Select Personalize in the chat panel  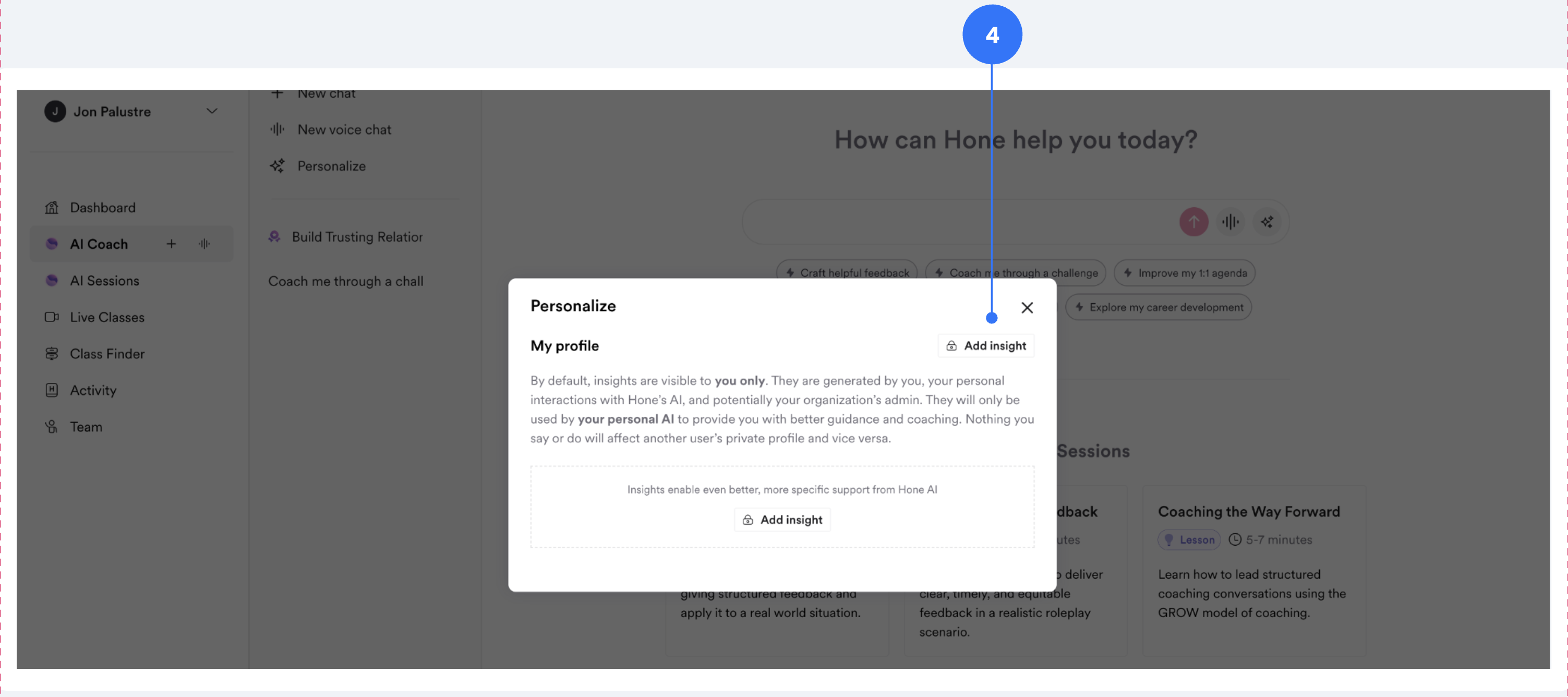(x=331, y=166)
